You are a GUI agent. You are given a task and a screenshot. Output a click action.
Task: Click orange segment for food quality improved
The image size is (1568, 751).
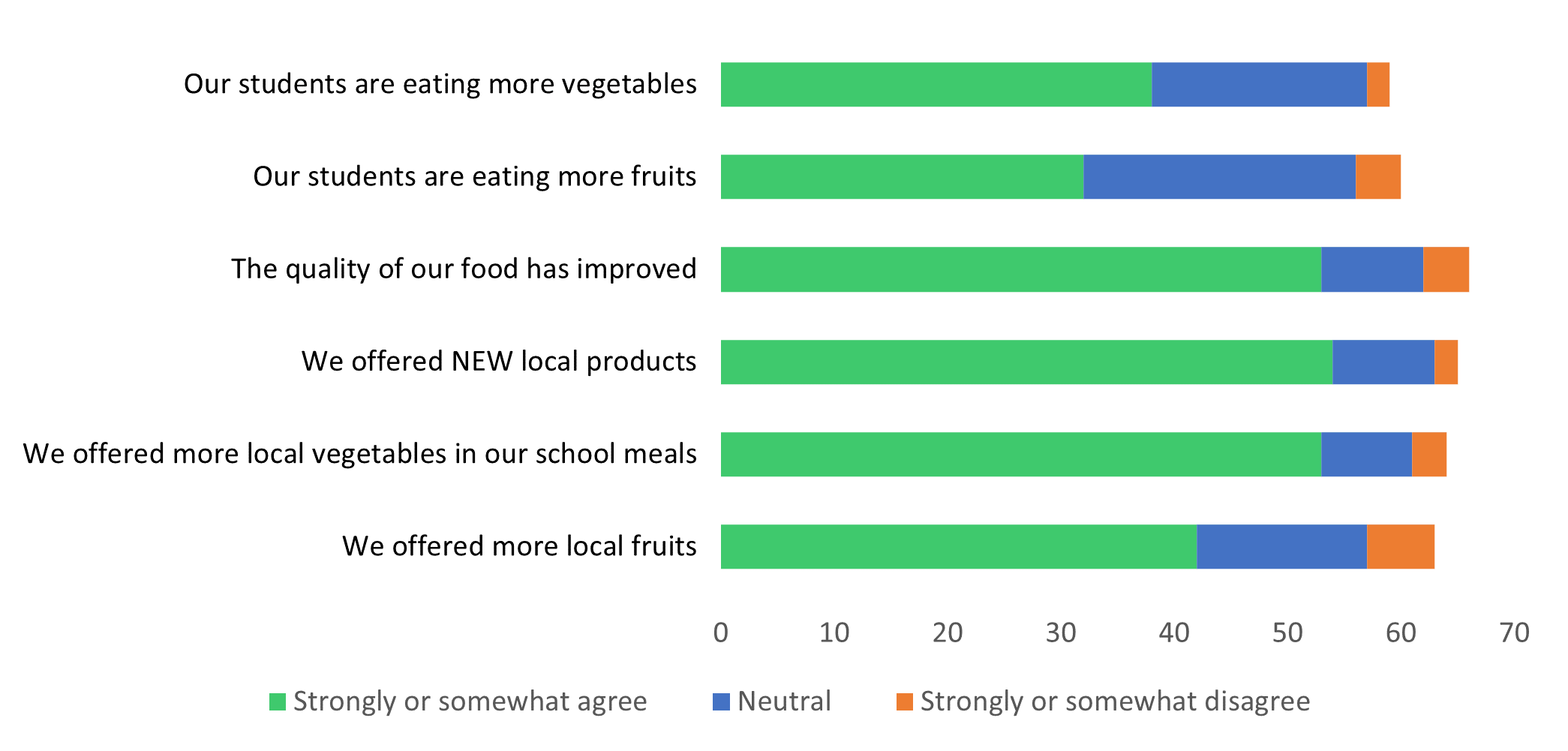1446,269
